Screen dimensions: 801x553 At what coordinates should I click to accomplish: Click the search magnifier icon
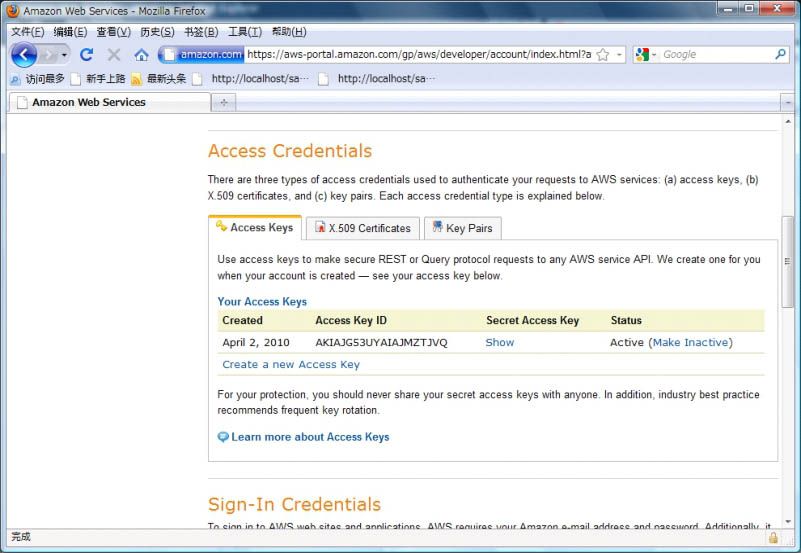click(780, 54)
